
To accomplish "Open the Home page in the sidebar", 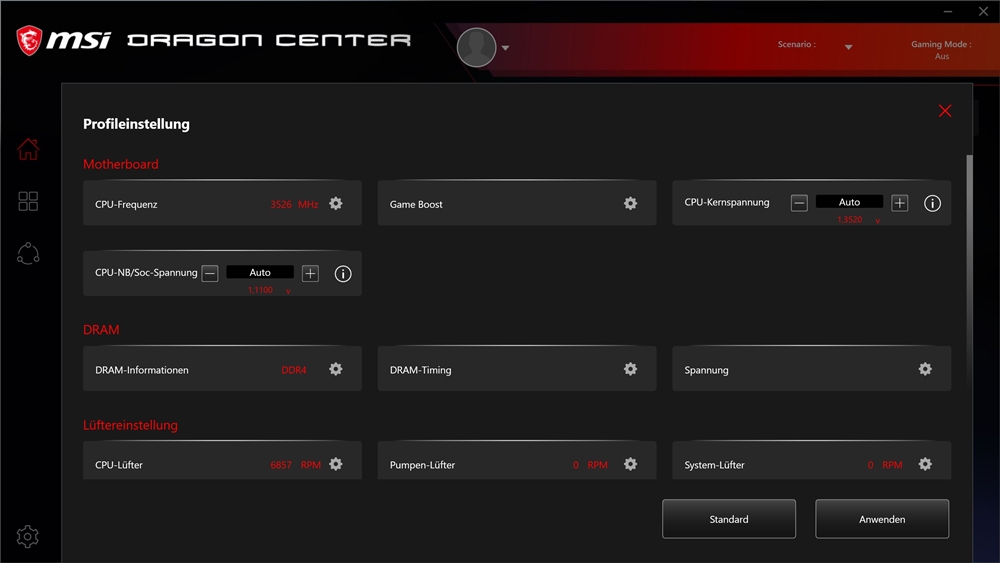I will coord(28,149).
